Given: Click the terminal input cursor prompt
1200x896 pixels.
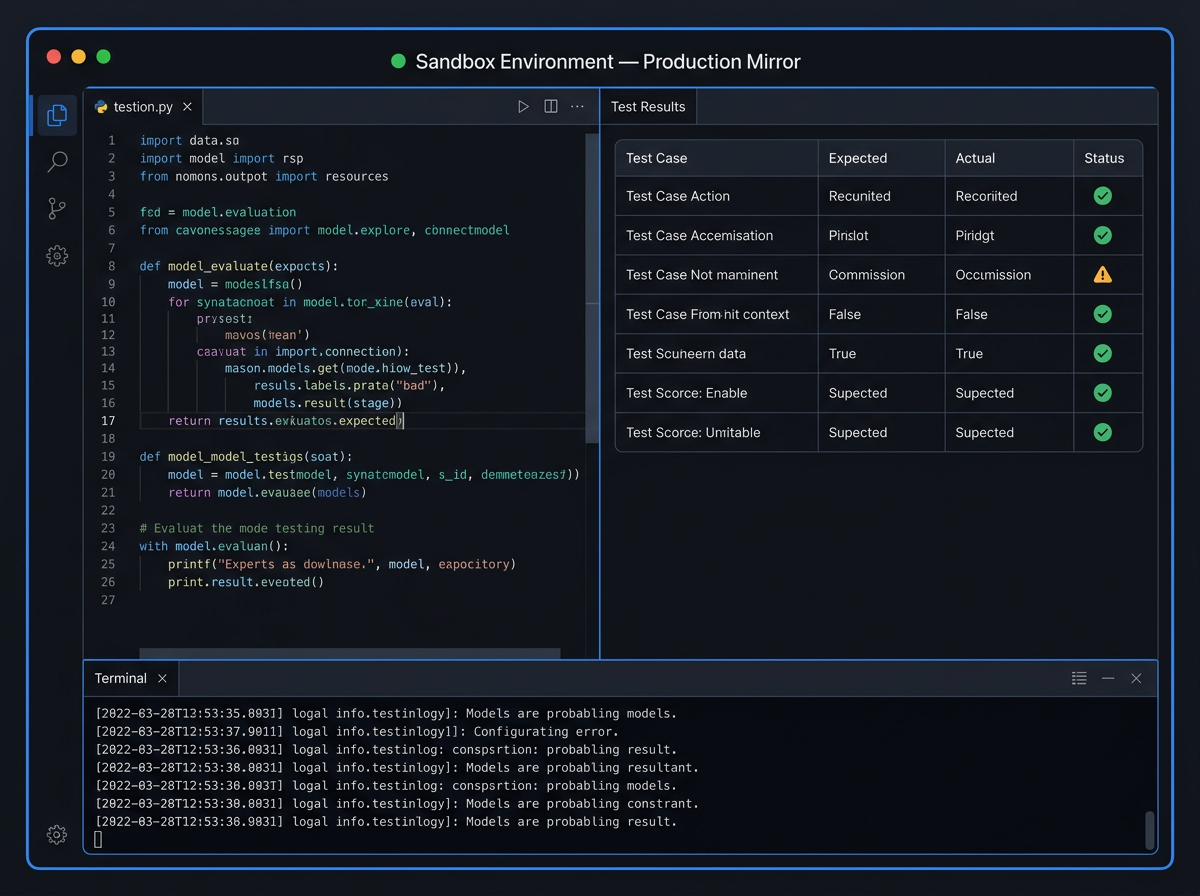Looking at the screenshot, I should tap(98, 840).
